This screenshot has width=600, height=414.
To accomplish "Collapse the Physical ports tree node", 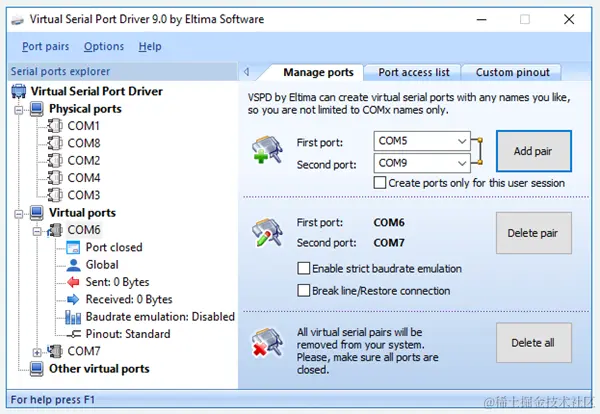I will (x=18, y=110).
